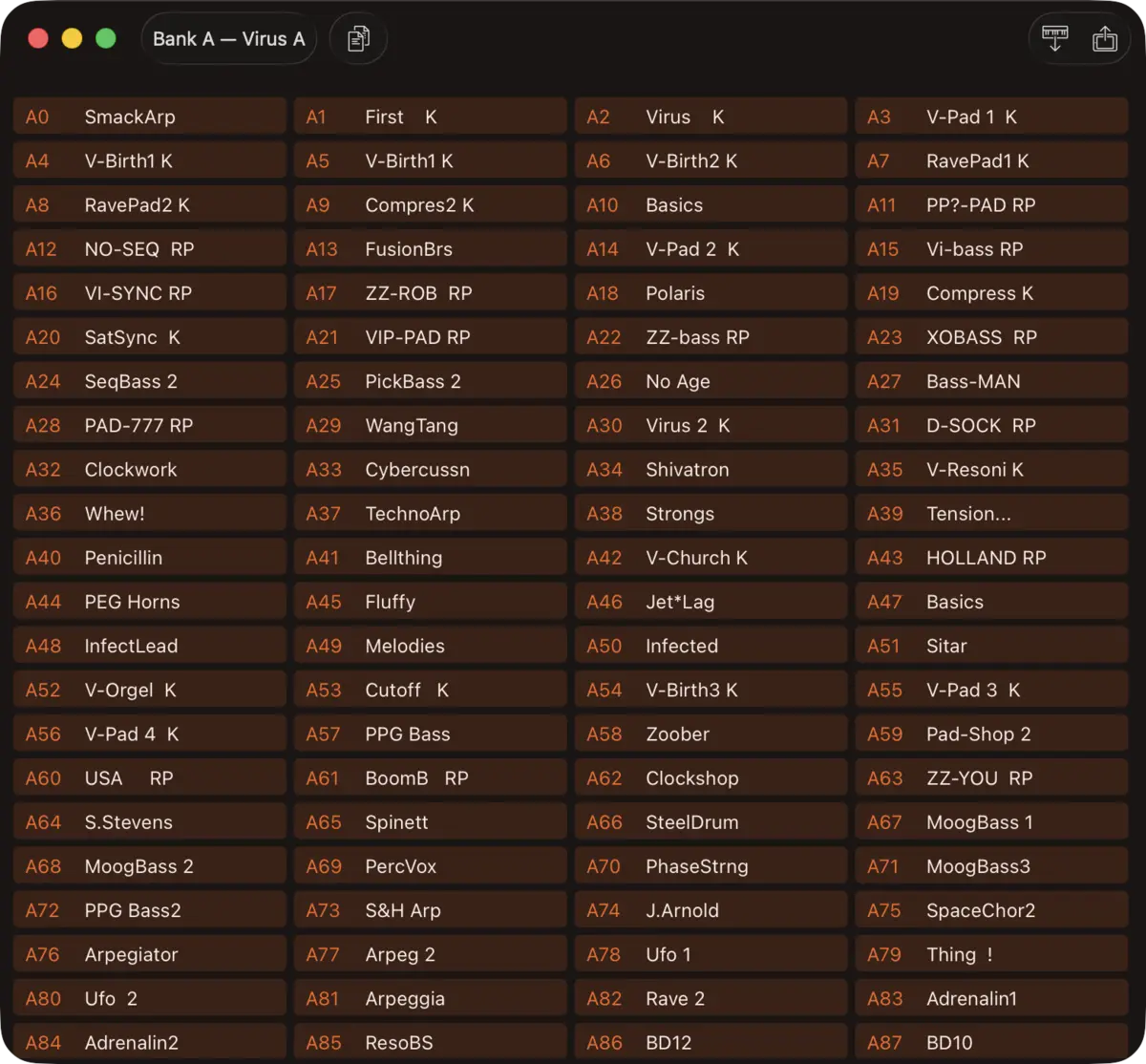
Task: Load patch A53 Cutoff K
Action: pos(431,691)
